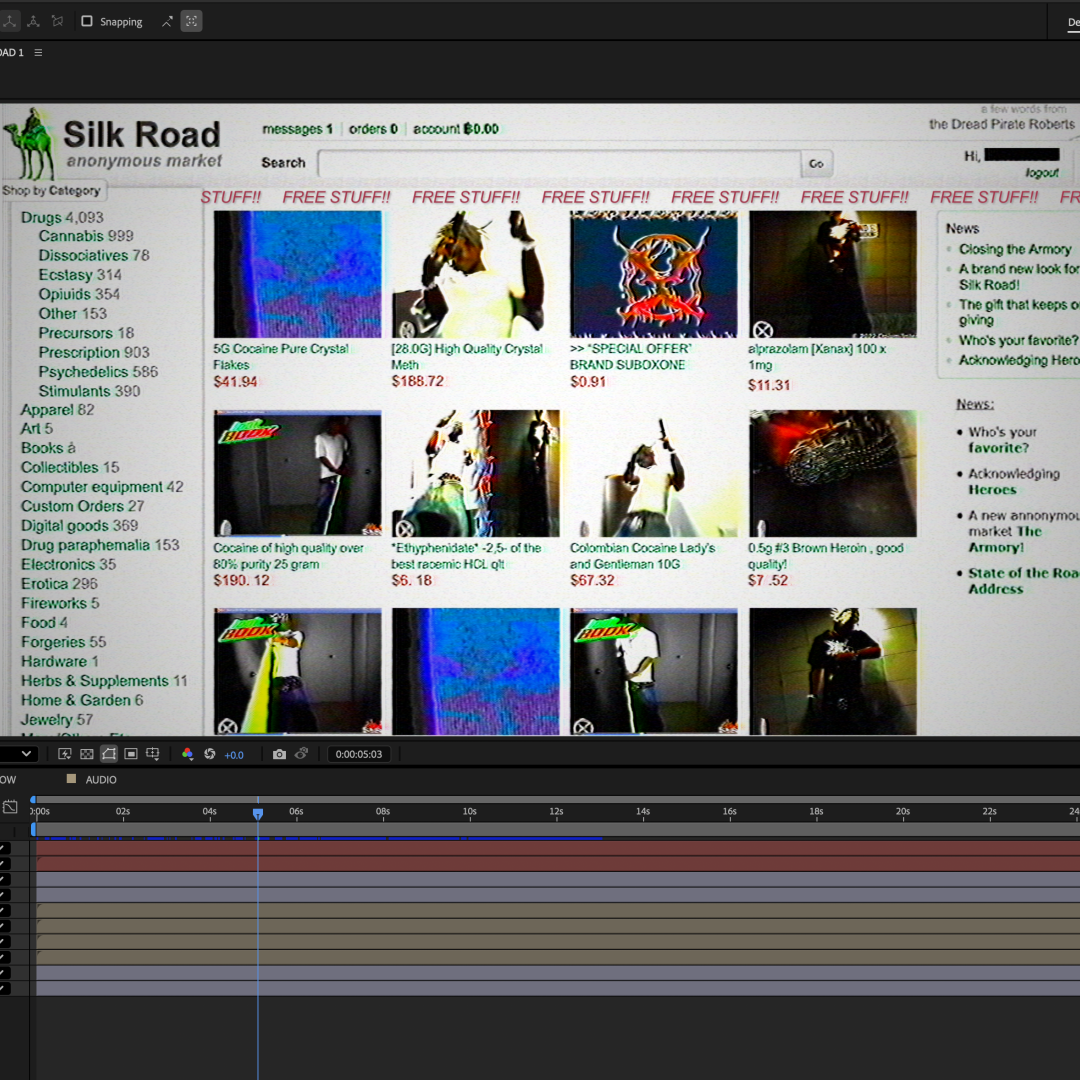Toggle the transparency grid icon
This screenshot has width=1080, height=1080.
click(x=87, y=754)
